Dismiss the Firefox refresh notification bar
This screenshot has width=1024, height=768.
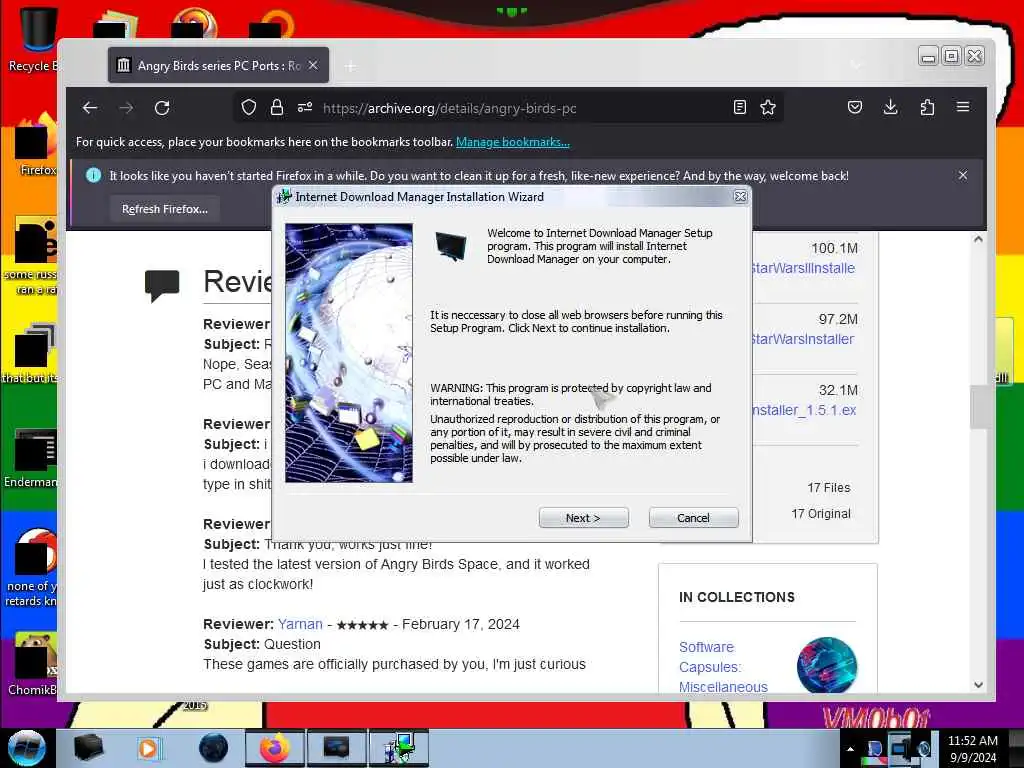[963, 175]
